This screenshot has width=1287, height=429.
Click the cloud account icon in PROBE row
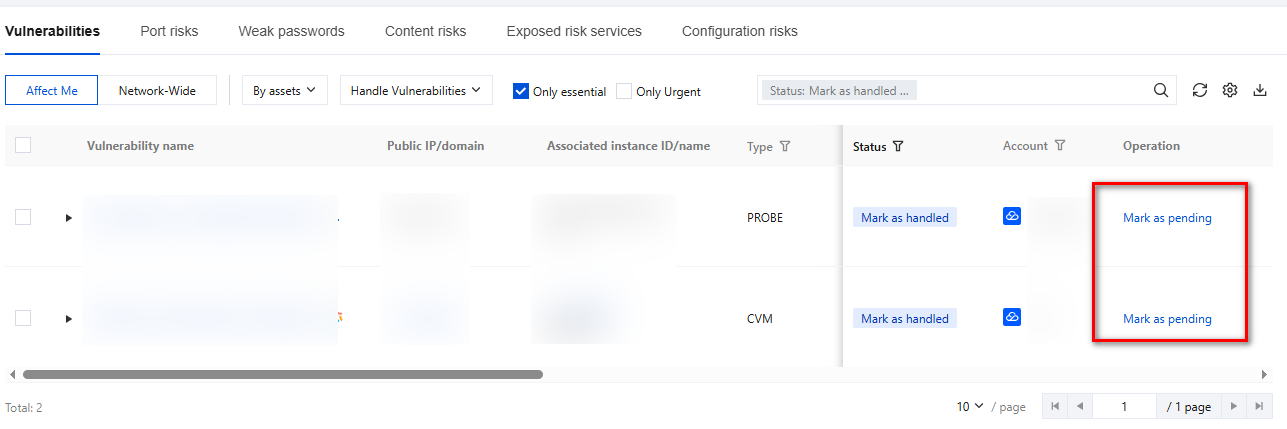tap(1012, 216)
